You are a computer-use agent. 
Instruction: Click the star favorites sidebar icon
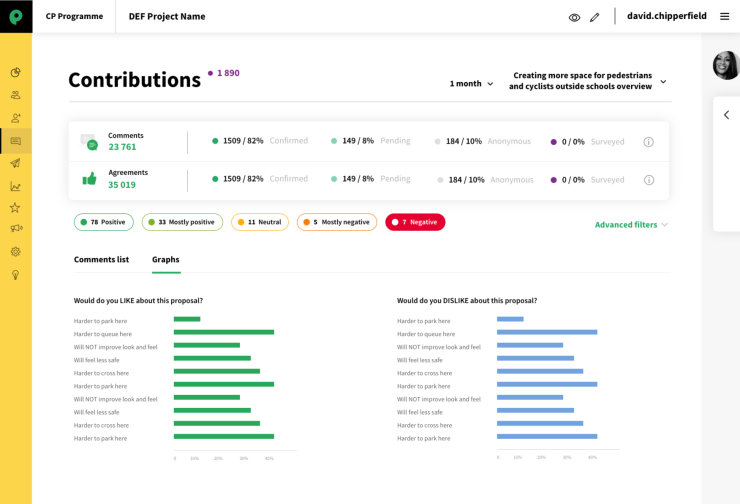[x=15, y=208]
